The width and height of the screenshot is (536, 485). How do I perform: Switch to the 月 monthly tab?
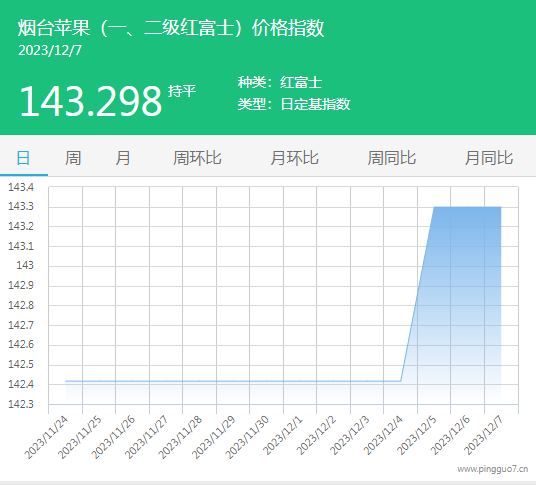click(122, 158)
